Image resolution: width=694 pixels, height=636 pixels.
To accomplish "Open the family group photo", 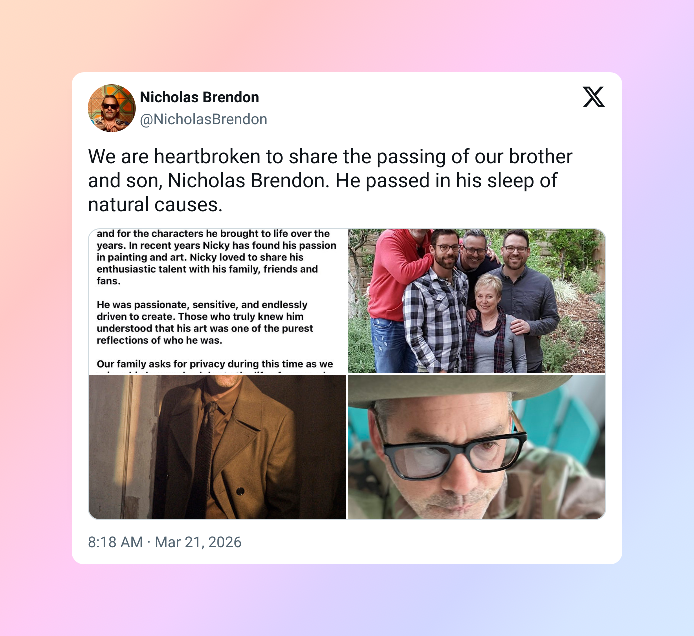I will coord(476,301).
